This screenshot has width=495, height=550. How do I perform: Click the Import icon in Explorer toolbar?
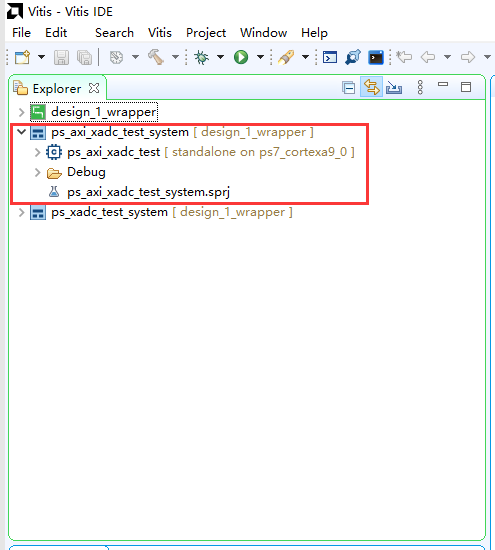[x=394, y=88]
